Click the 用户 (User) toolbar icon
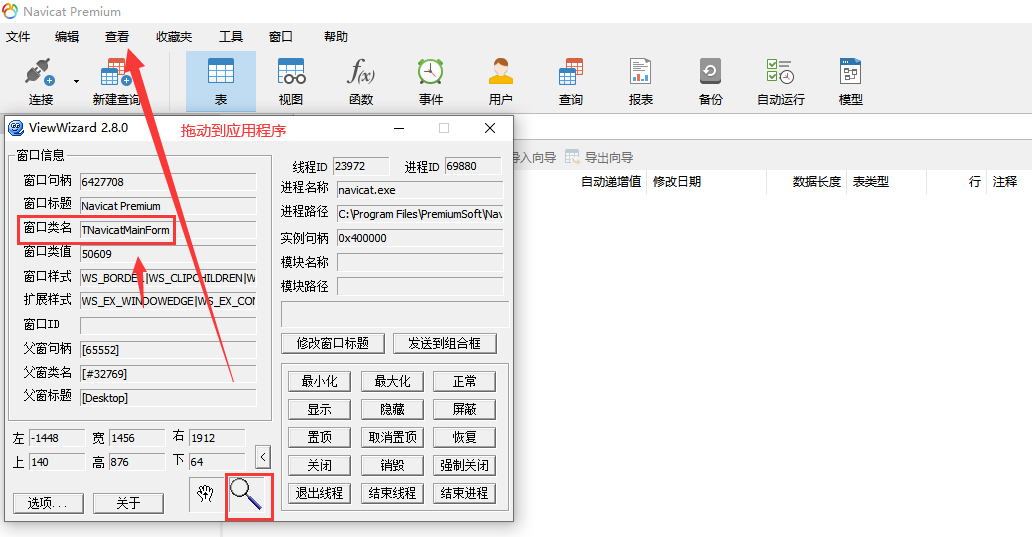The image size is (1032, 537). [x=500, y=71]
